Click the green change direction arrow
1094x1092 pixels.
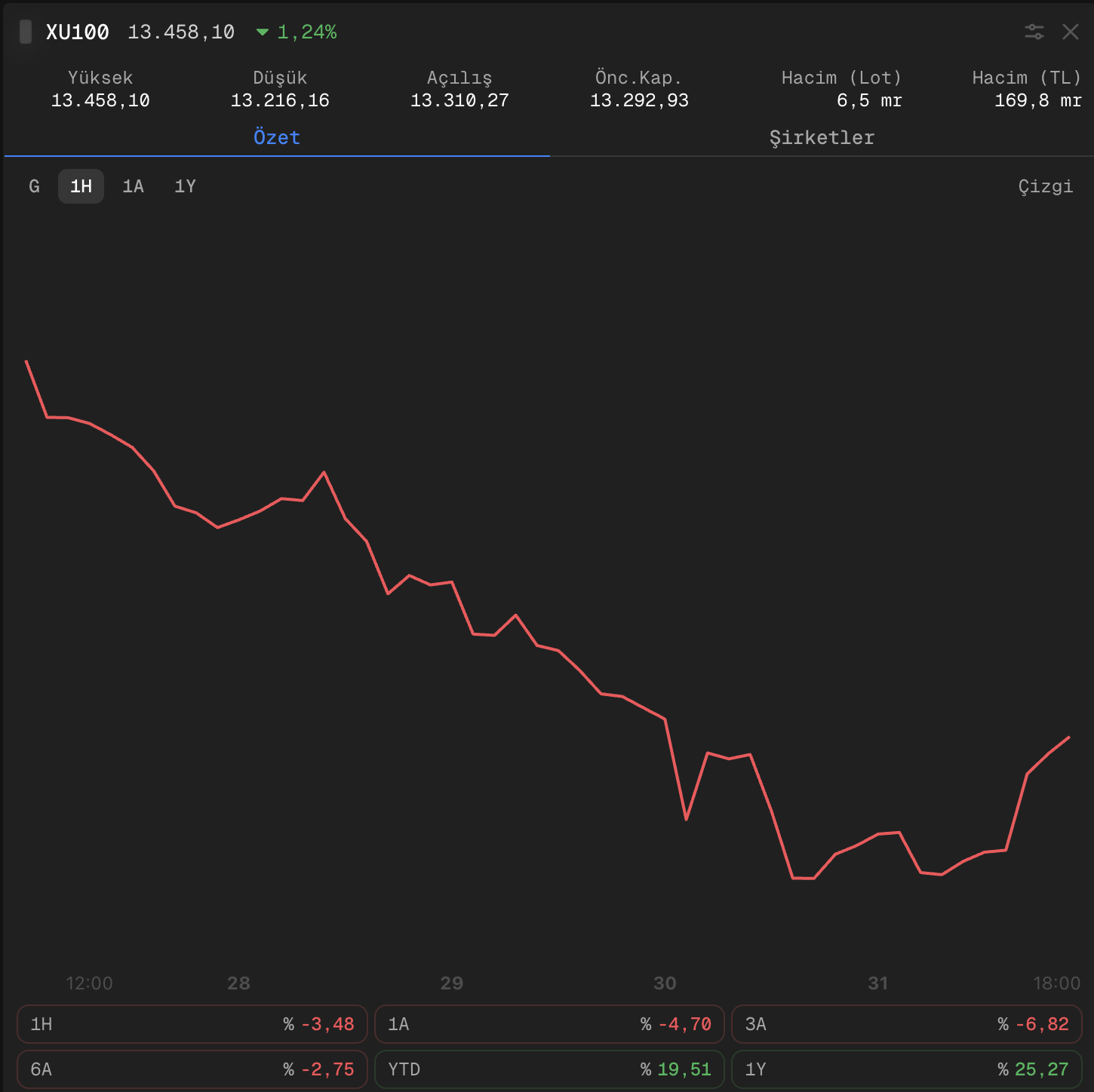point(263,32)
